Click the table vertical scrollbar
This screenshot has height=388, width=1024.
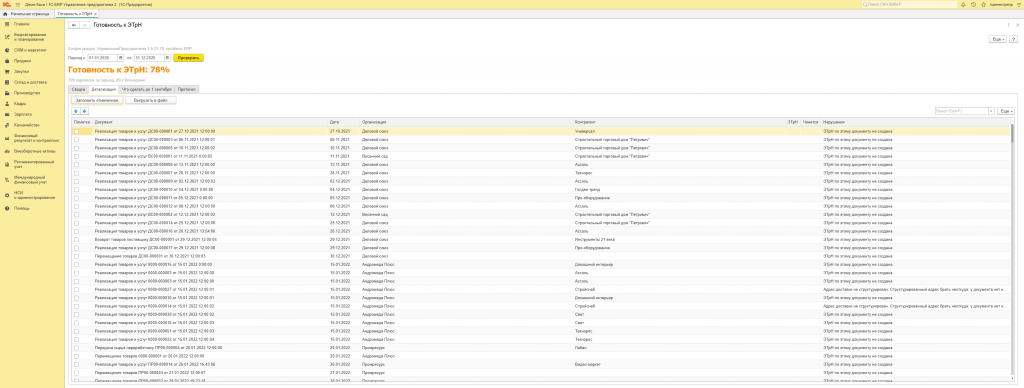pyautogui.click(x=1012, y=251)
